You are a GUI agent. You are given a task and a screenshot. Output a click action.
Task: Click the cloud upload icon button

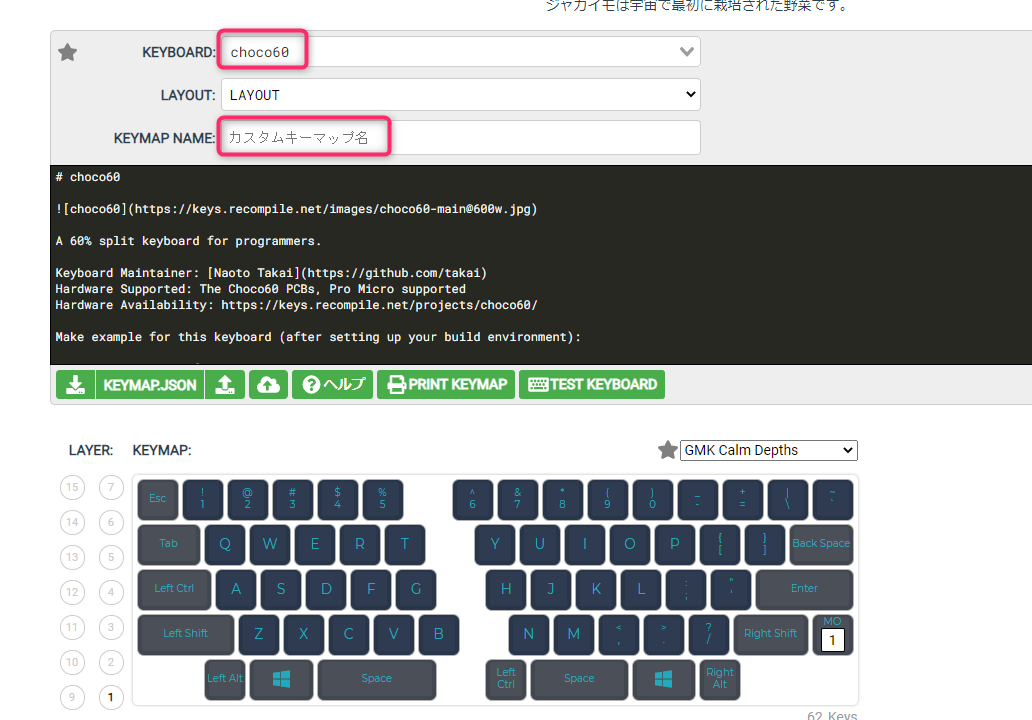[268, 385]
